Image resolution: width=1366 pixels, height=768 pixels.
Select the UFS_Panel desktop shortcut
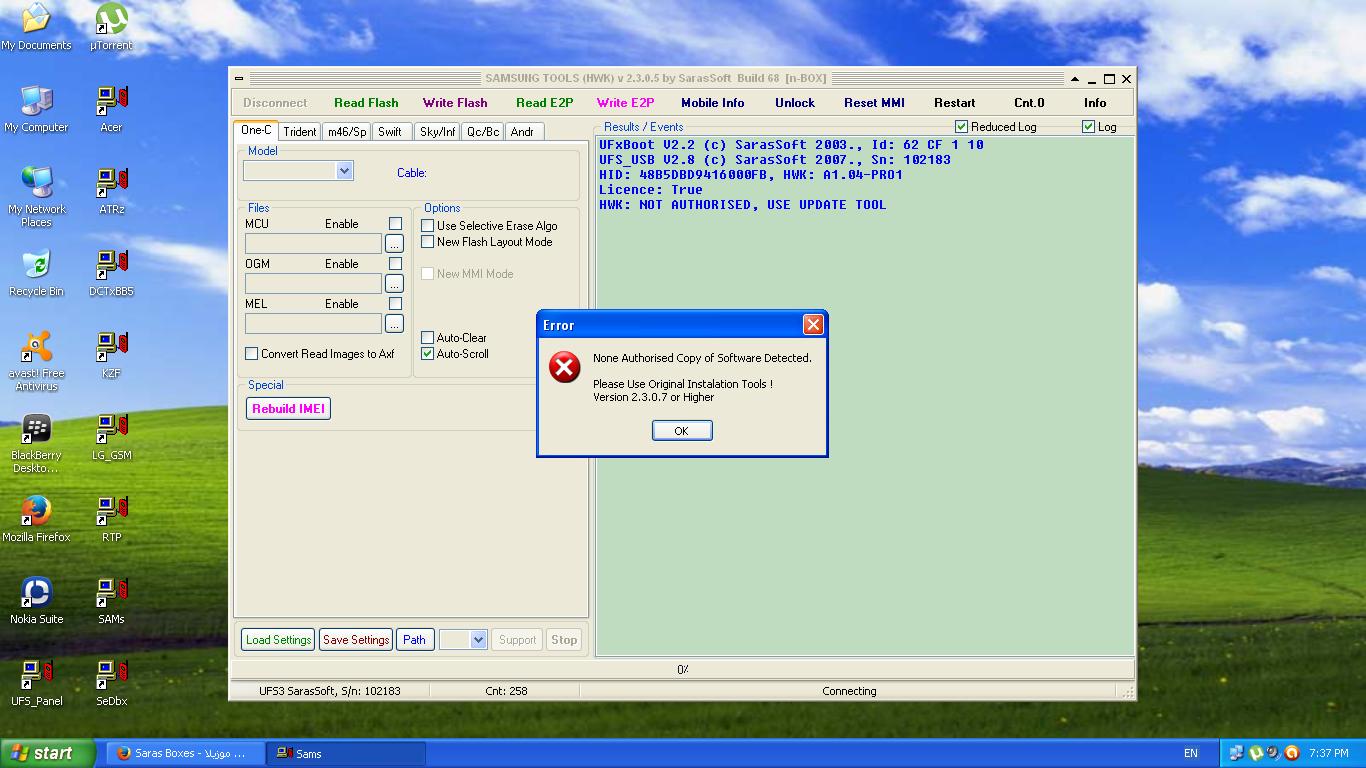click(36, 683)
